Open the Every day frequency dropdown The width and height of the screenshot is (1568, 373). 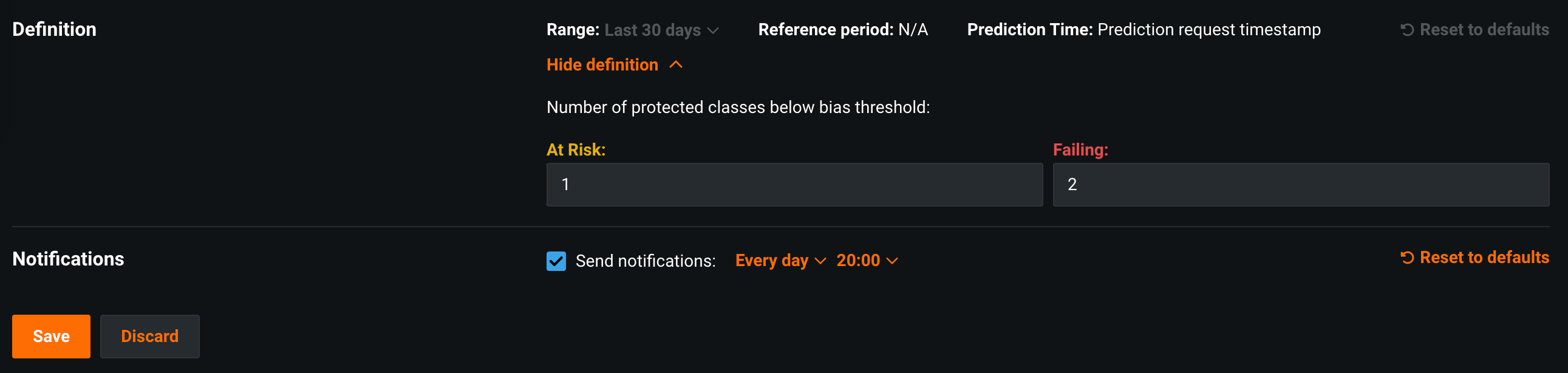pos(771,261)
